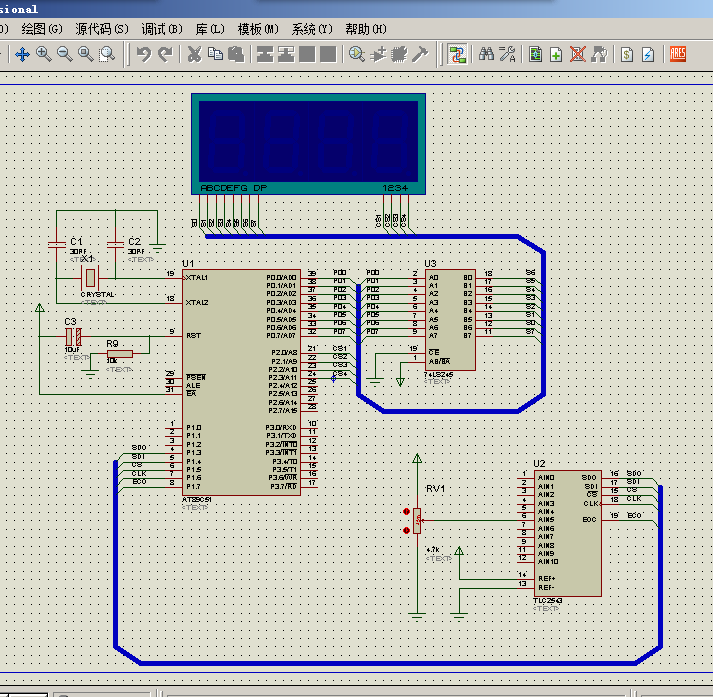Click the TLC2543 part label text
Viewport: 713px width, 697px height.
[547, 601]
